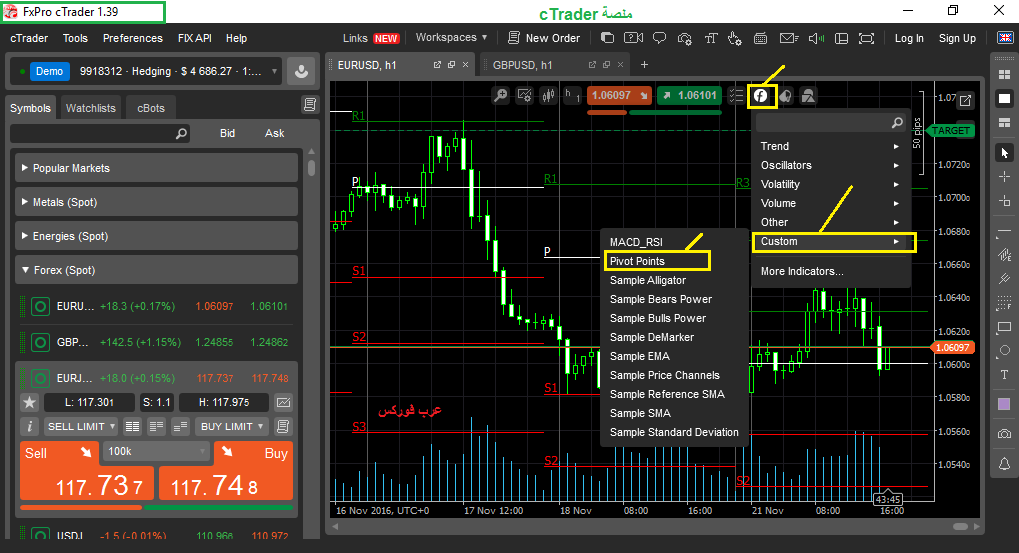Click the purple color swatch in right sidebar
The image size is (1019, 553).
1004,404
